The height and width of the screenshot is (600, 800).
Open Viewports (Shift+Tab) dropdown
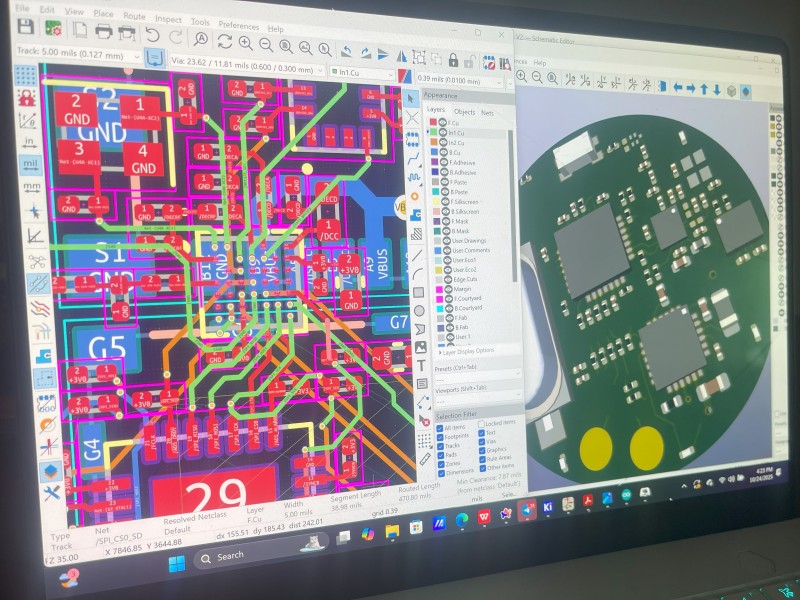(478, 399)
